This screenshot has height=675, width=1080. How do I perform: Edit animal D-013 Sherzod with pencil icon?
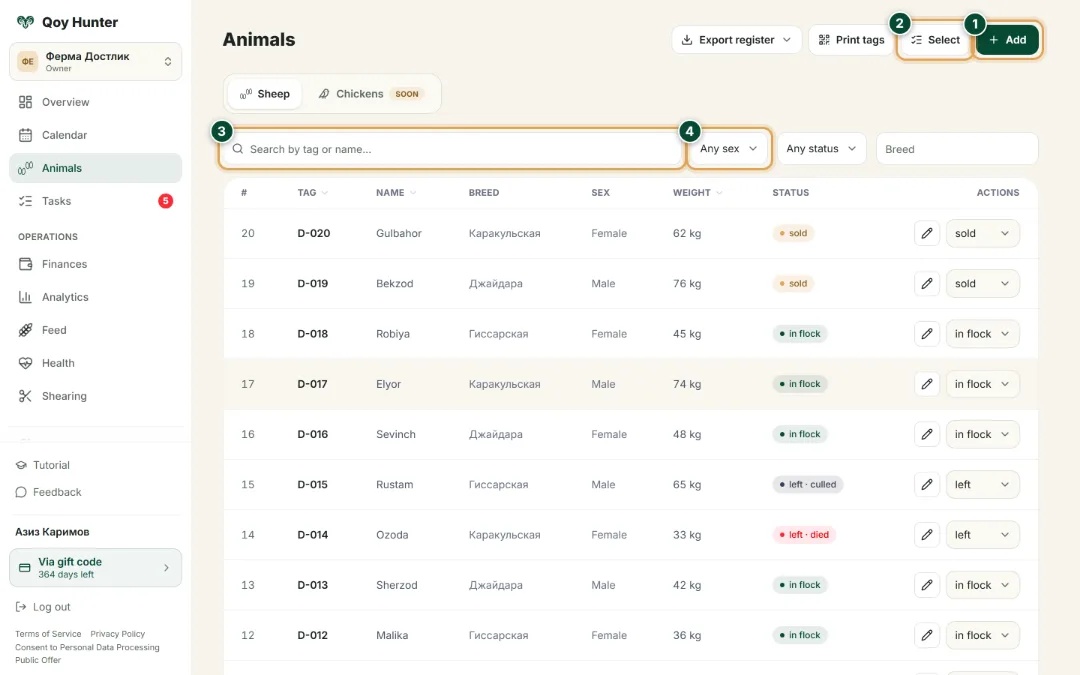pyautogui.click(x=927, y=585)
